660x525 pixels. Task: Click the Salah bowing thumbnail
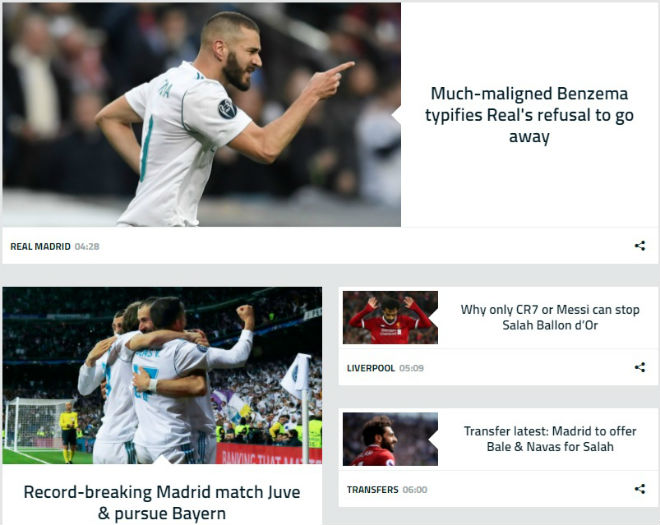click(x=390, y=317)
